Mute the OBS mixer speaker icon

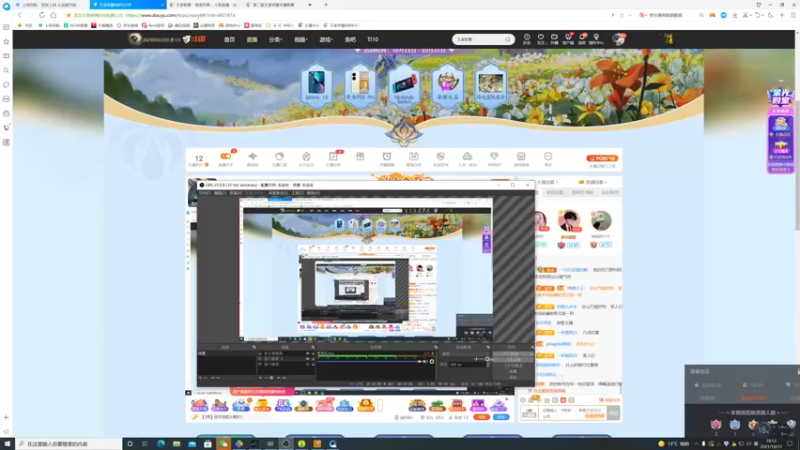tap(426, 362)
